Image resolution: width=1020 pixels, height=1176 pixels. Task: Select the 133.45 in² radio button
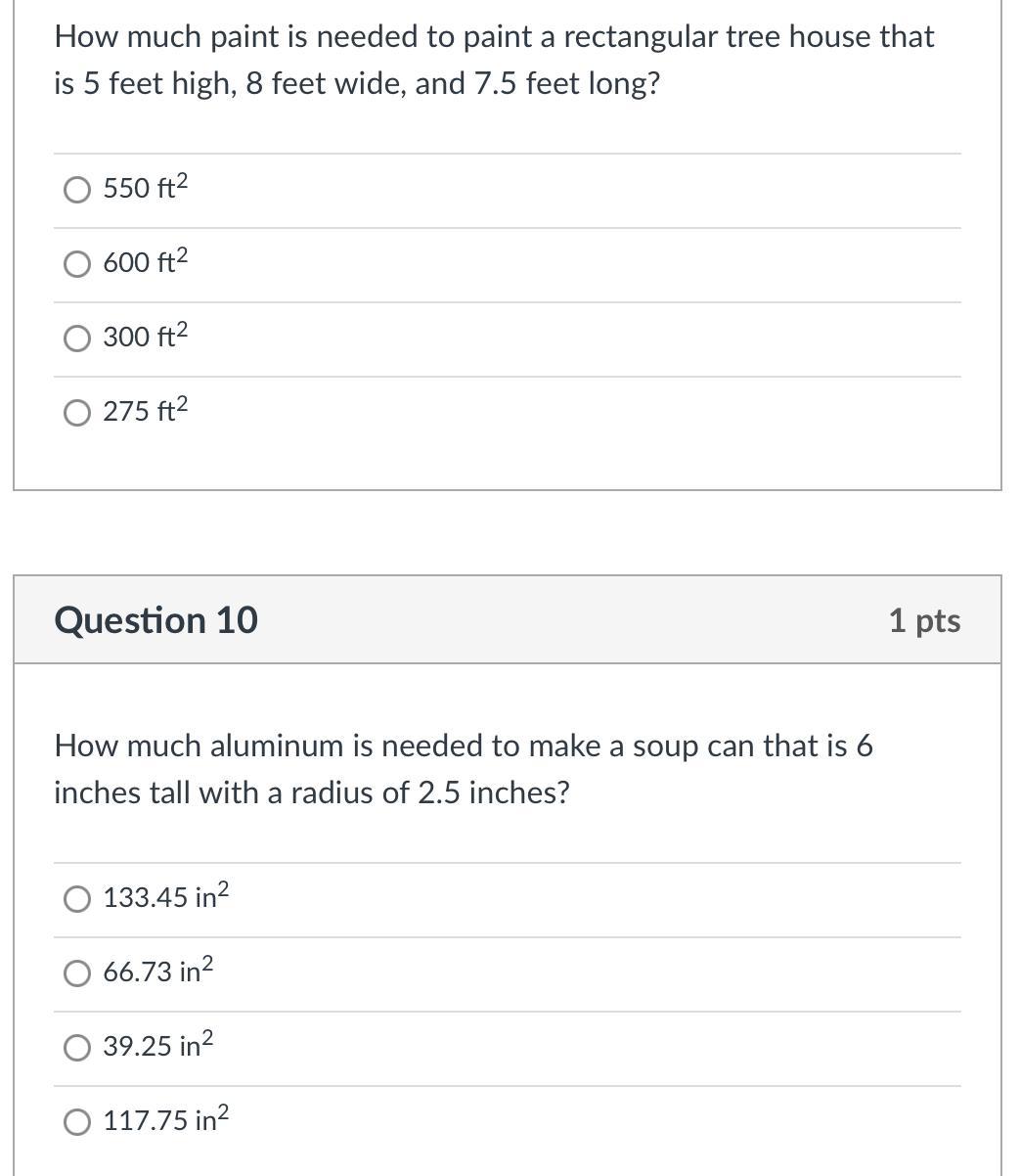coord(77,898)
